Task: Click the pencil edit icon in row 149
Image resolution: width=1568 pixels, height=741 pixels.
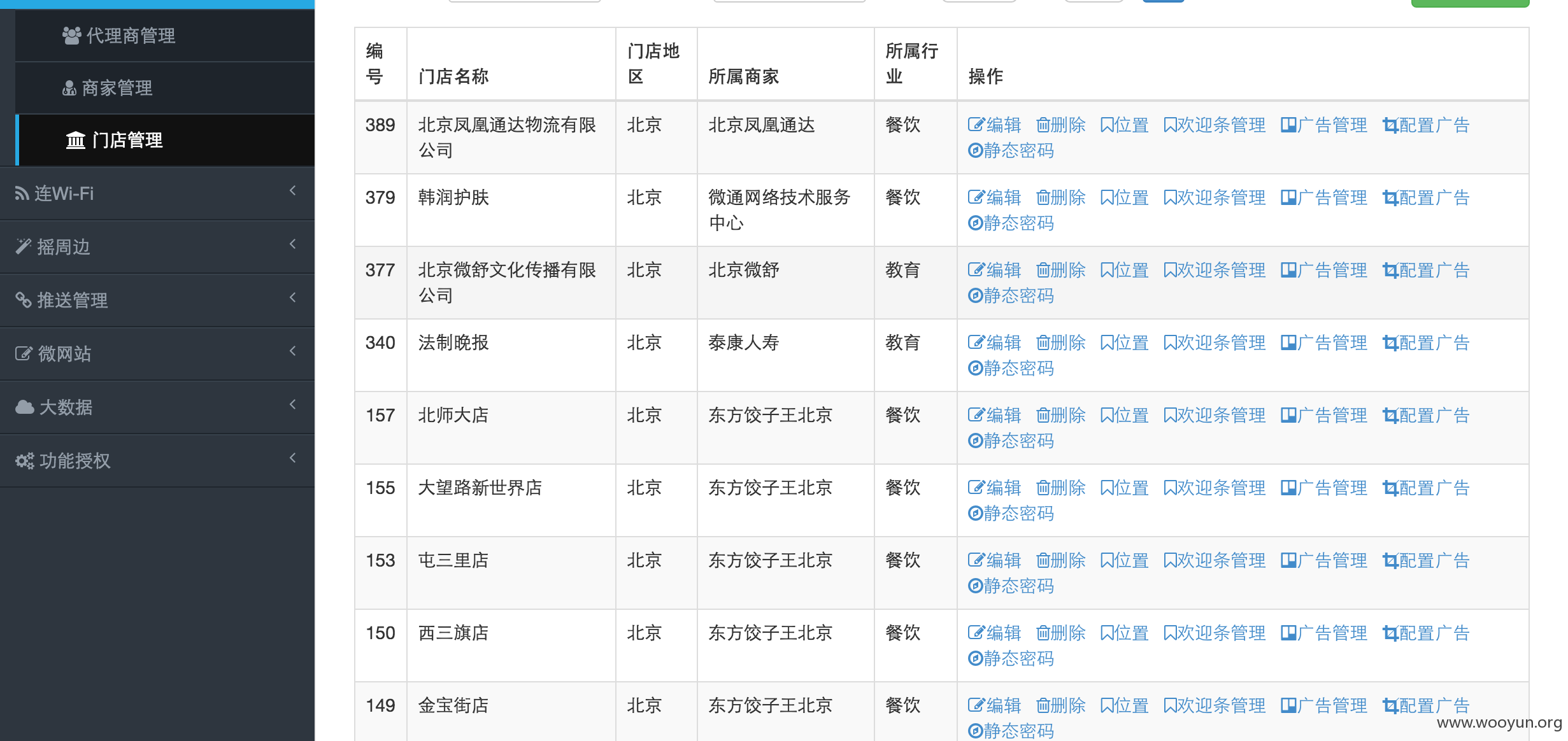Action: [x=976, y=705]
